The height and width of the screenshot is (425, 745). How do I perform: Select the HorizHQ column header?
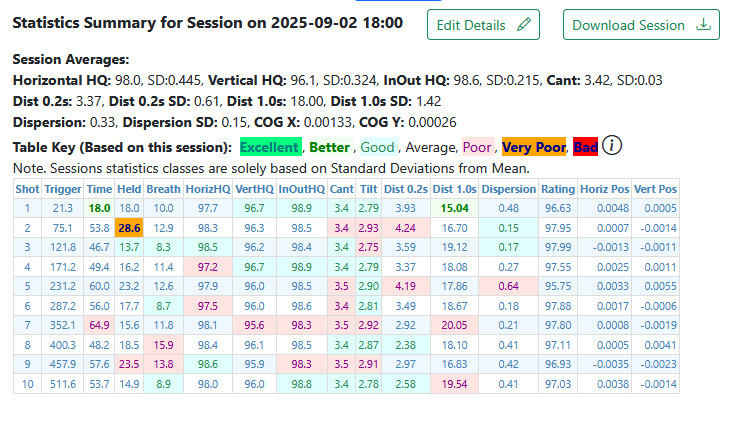coord(208,188)
